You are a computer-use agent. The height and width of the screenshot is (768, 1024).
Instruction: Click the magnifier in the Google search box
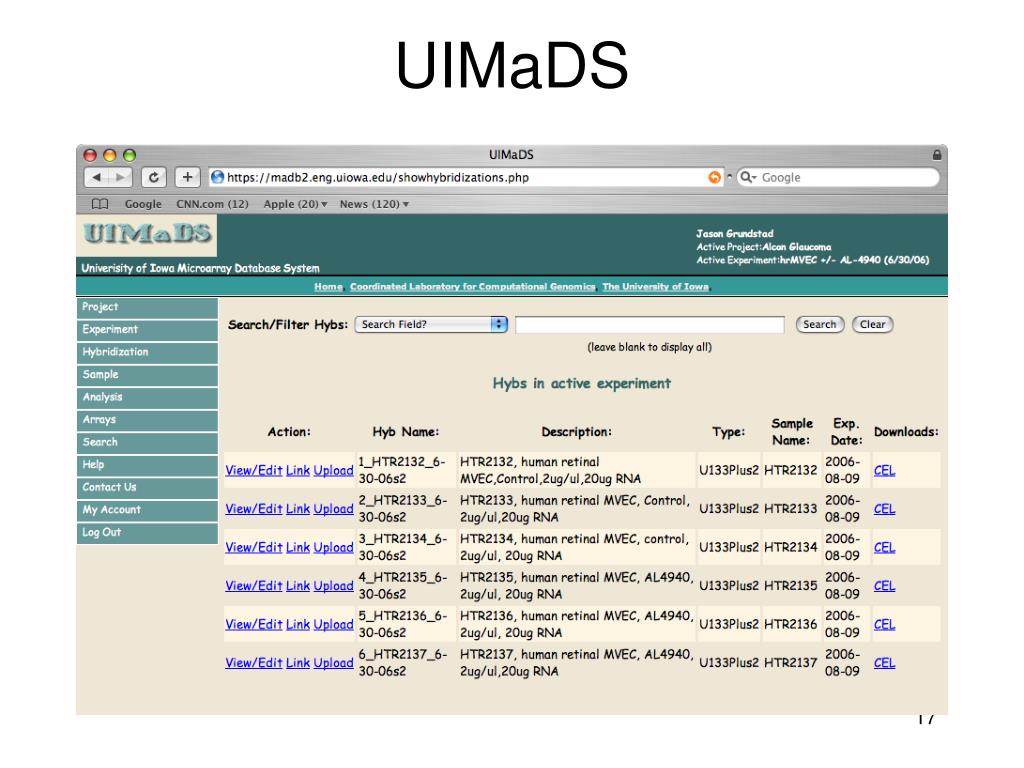click(x=746, y=177)
